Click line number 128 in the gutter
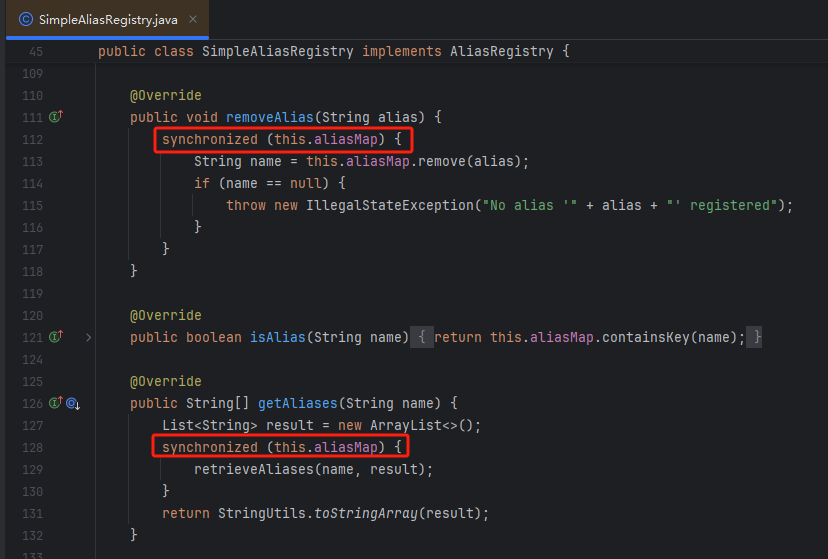This screenshot has width=828, height=559. point(32,448)
